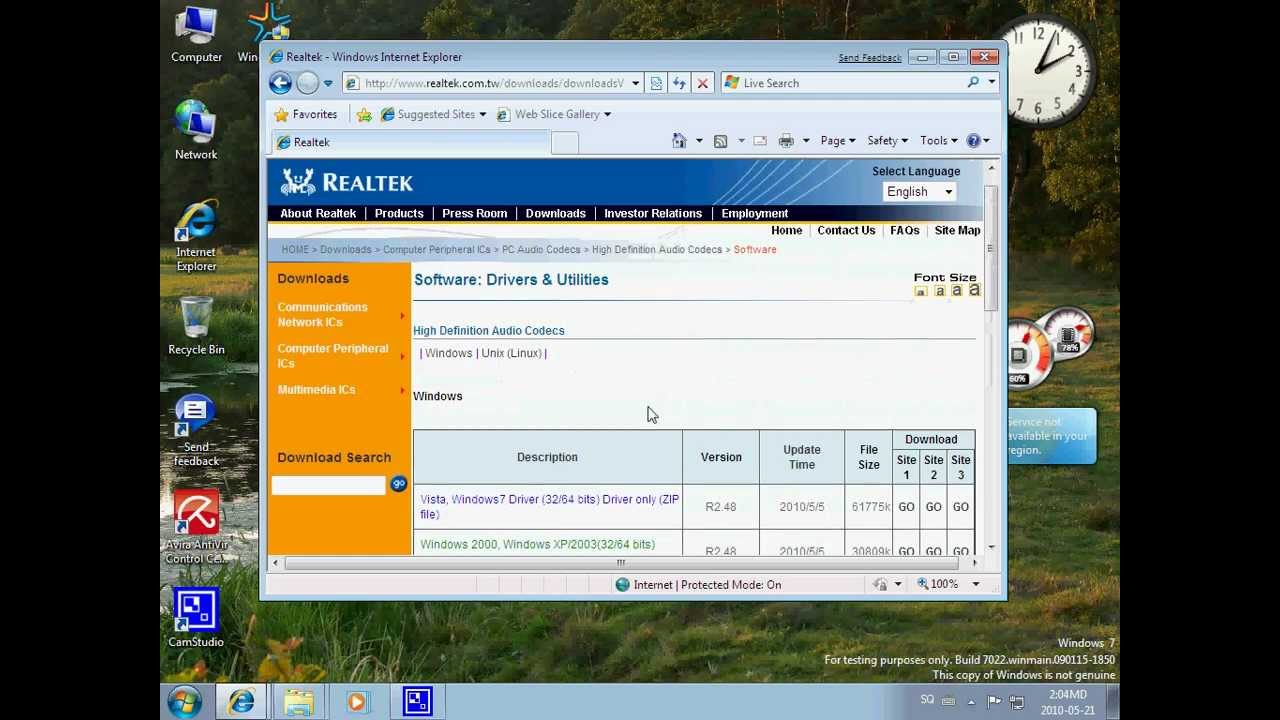The width and height of the screenshot is (1280, 720).
Task: Click the Read Mail envelope icon
Action: coord(760,141)
